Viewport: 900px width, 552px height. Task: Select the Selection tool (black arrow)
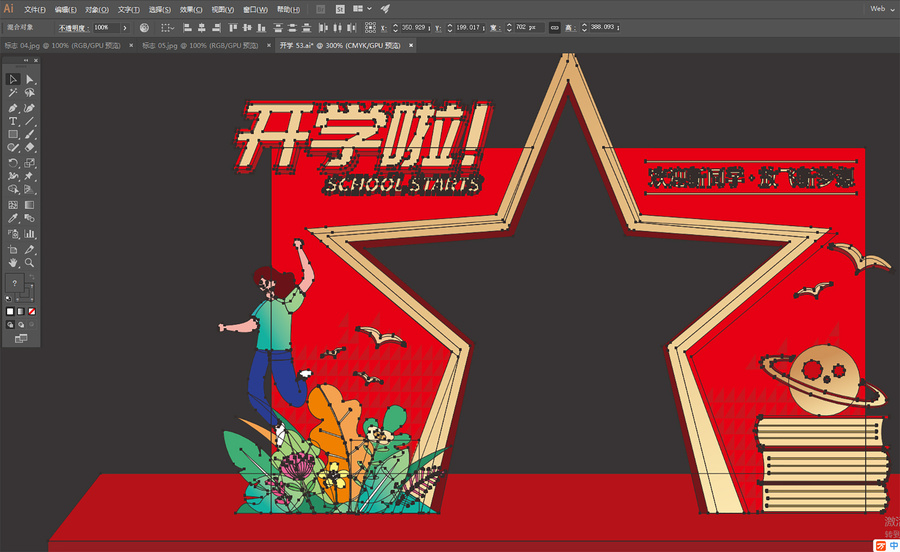pos(13,79)
